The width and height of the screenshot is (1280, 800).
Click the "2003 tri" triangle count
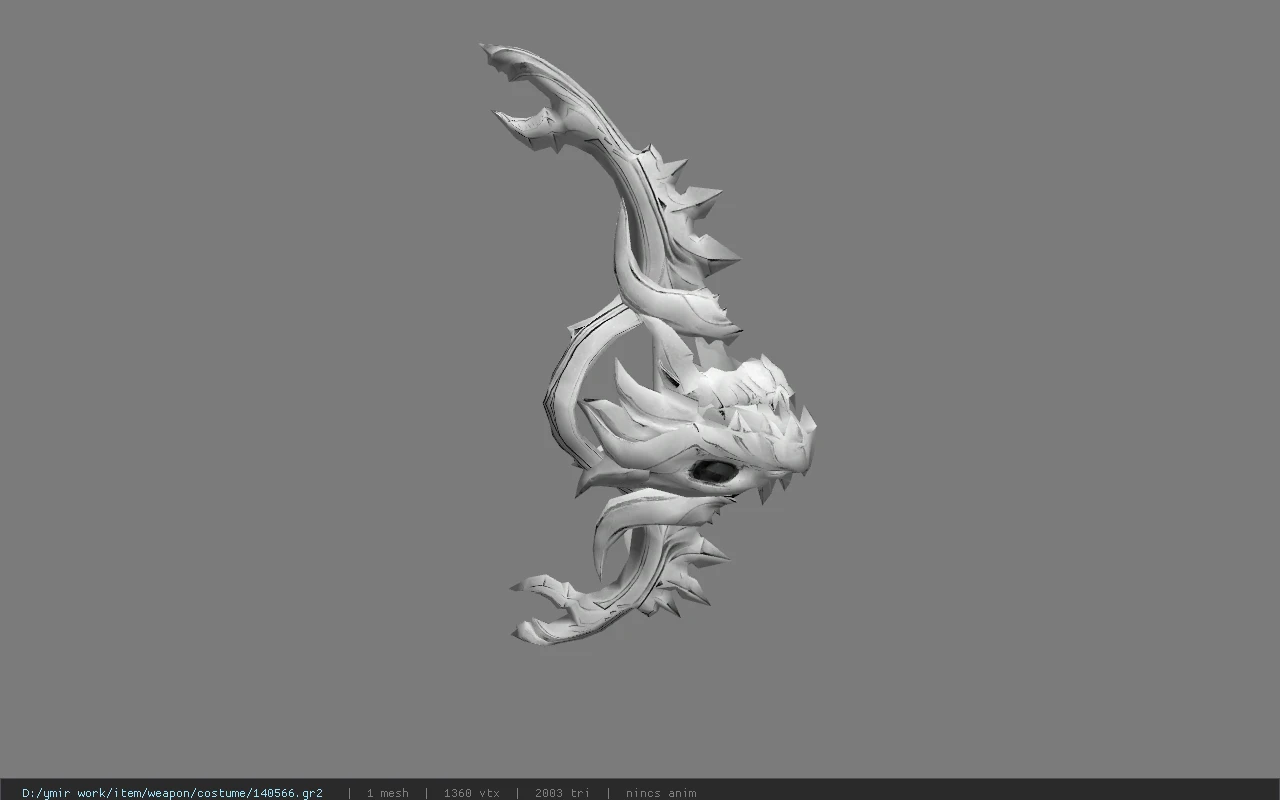[562, 793]
